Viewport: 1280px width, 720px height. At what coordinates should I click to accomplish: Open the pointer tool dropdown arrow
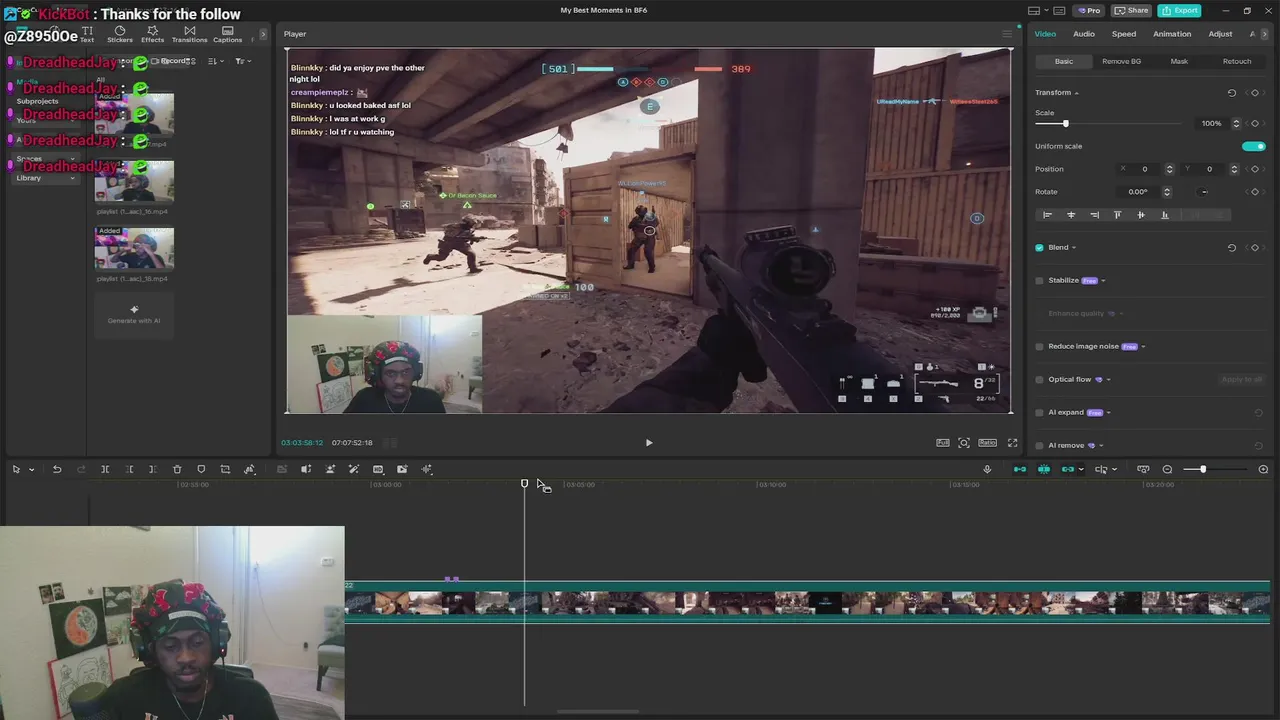(x=31, y=469)
